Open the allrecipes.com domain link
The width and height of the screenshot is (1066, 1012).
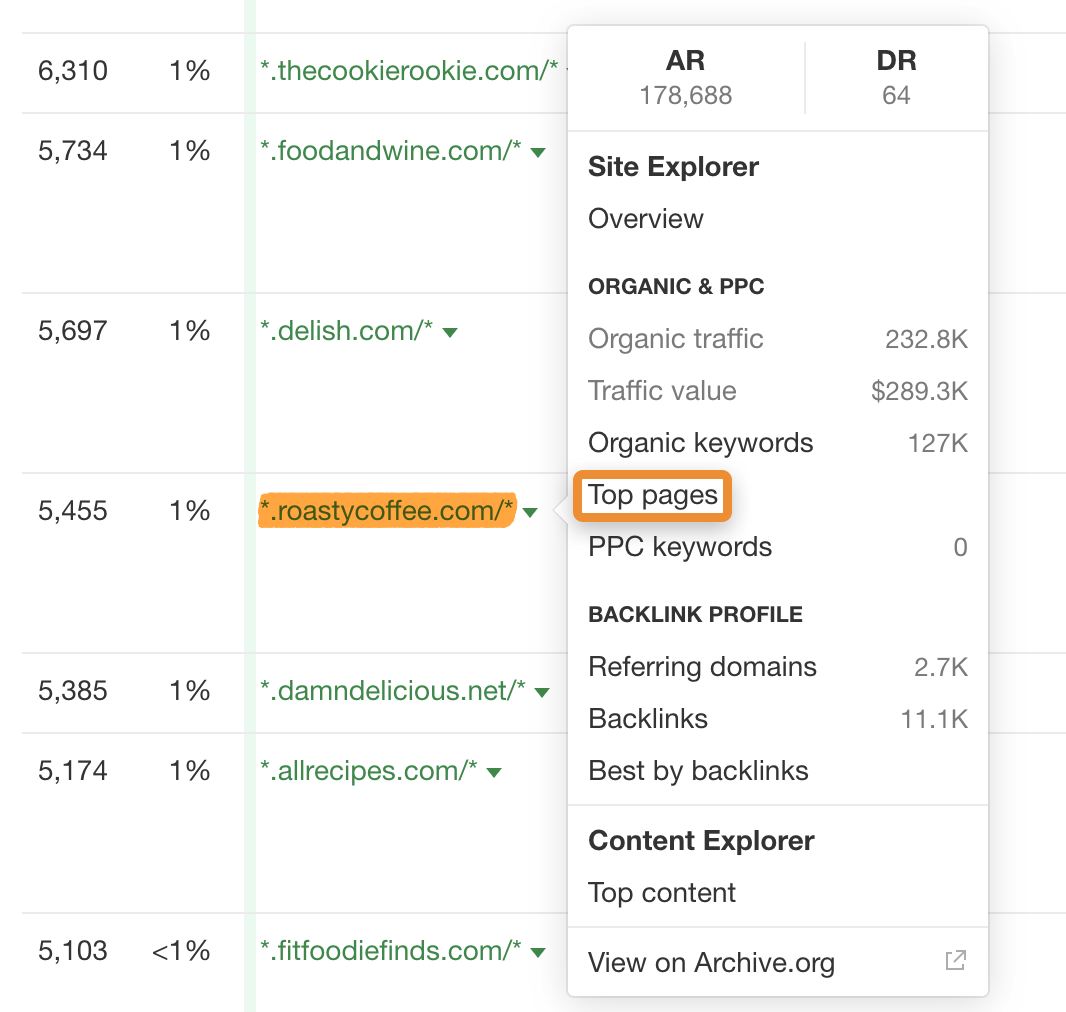coord(368,771)
